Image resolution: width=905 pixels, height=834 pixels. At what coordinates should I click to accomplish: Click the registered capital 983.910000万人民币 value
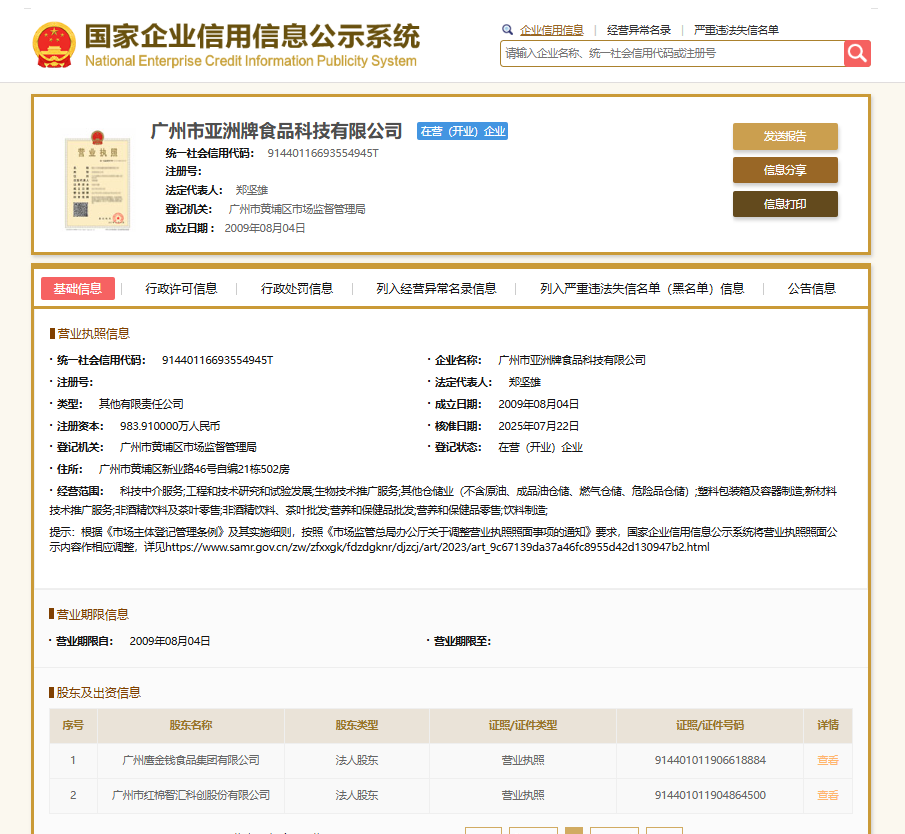tap(170, 426)
